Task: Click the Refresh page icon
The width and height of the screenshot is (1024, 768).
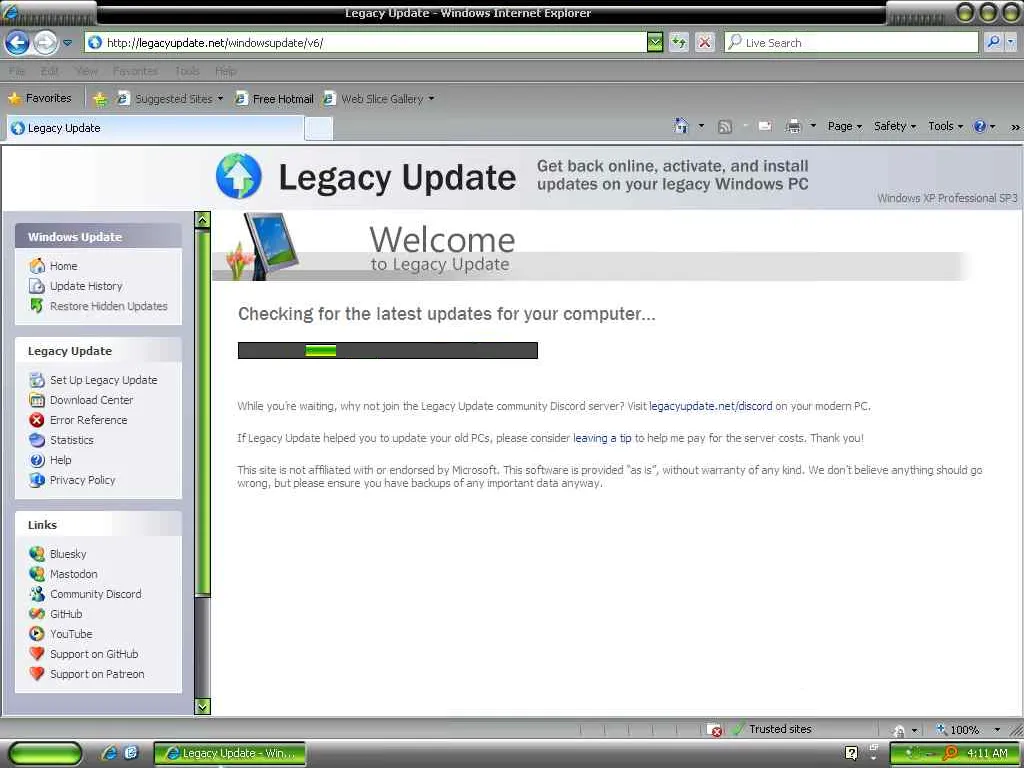Action: (x=679, y=43)
